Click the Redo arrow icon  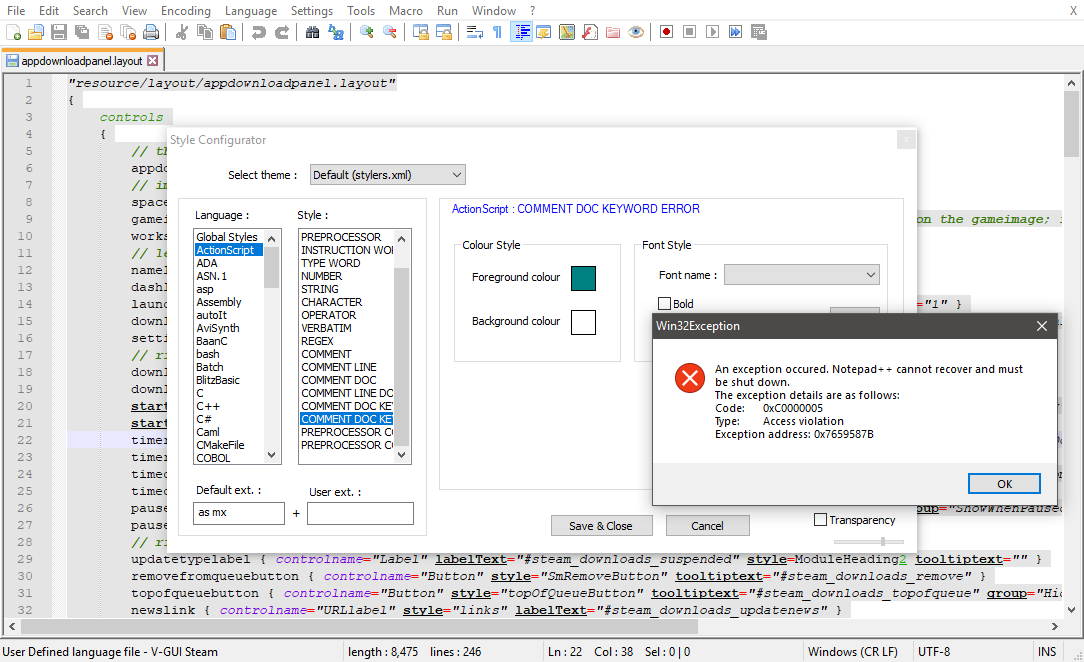pyautogui.click(x=281, y=32)
